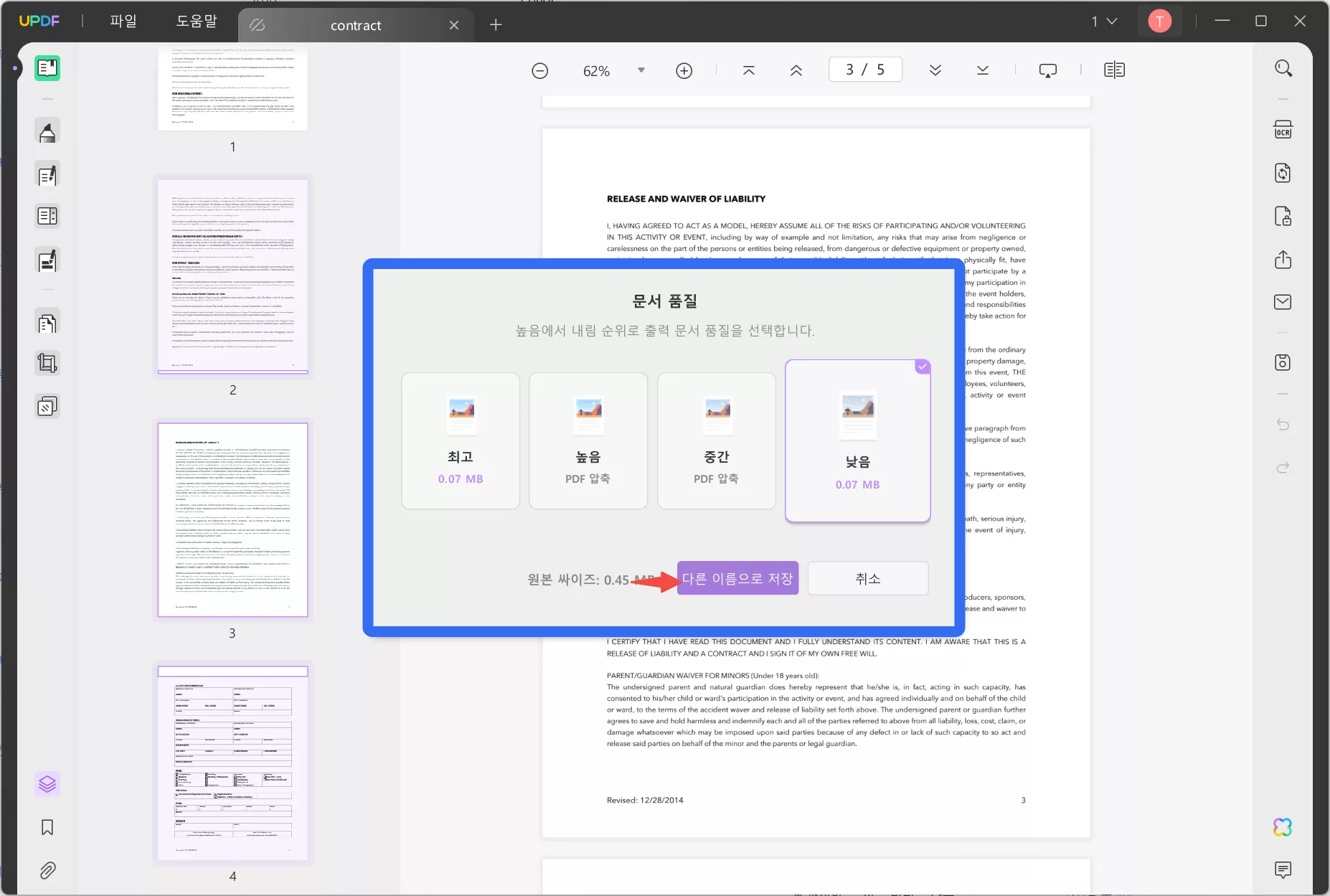
Task: Select page 2 thumbnail
Action: click(x=233, y=276)
